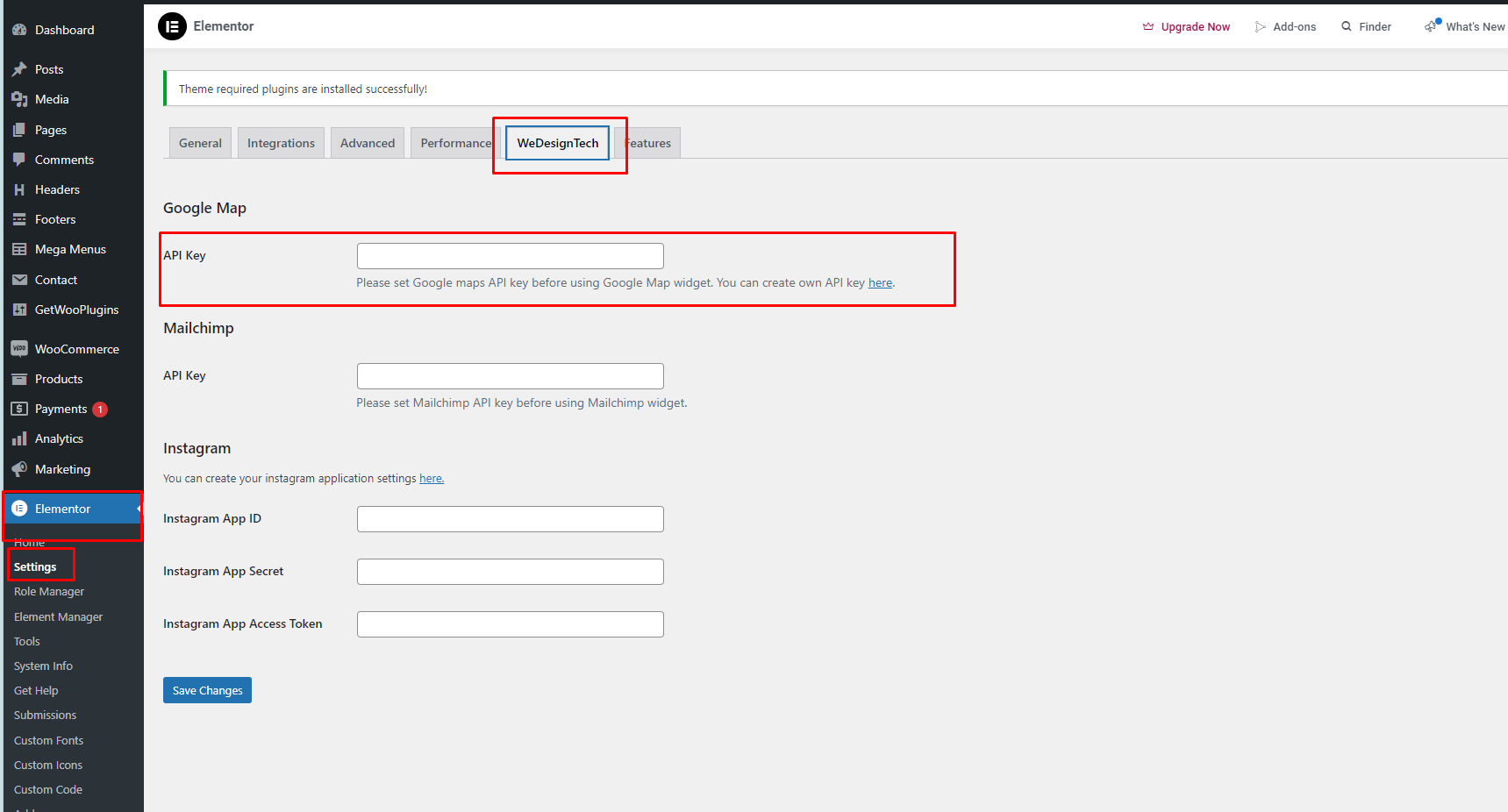Viewport: 1508px width, 812px height.
Task: Open Custom Code submenu item
Action: pos(48,789)
